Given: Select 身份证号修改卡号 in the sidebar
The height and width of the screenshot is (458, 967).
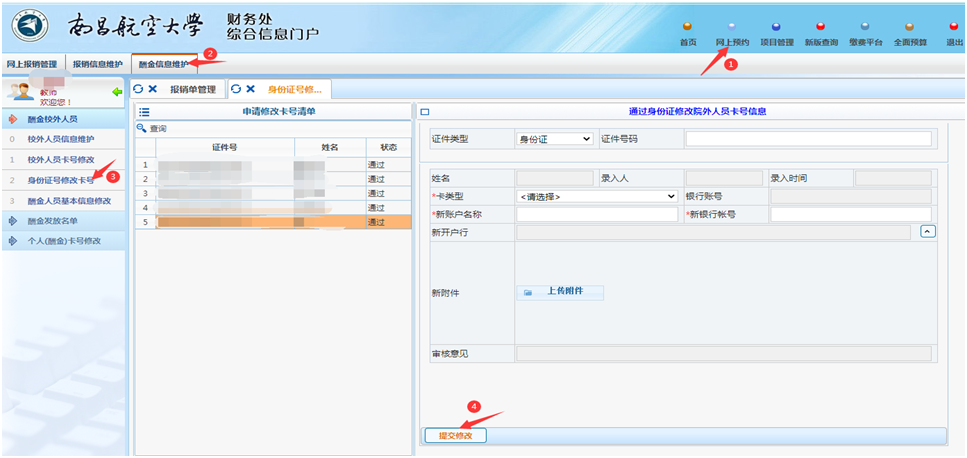Looking at the screenshot, I should 60,181.
